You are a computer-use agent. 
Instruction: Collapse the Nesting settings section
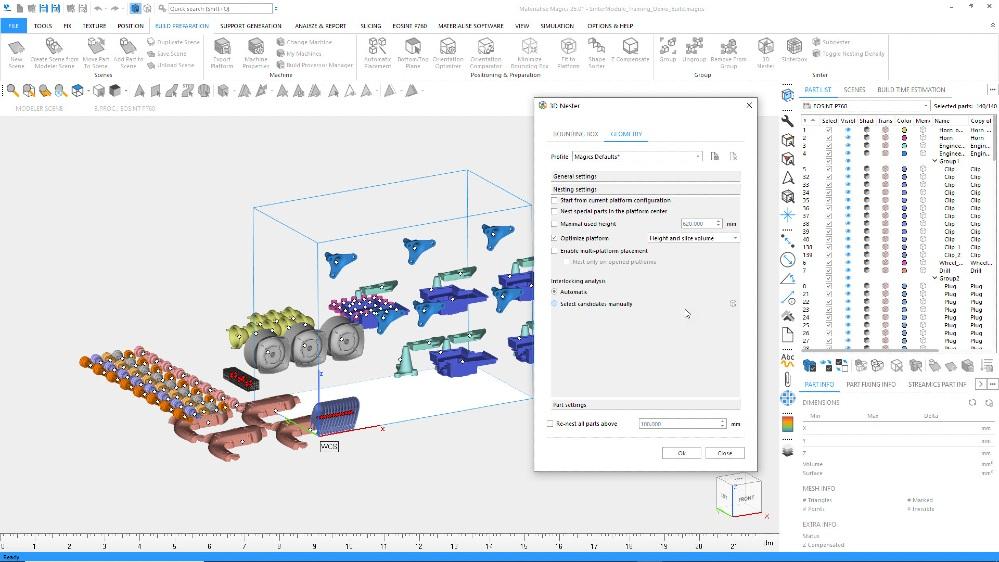[645, 189]
